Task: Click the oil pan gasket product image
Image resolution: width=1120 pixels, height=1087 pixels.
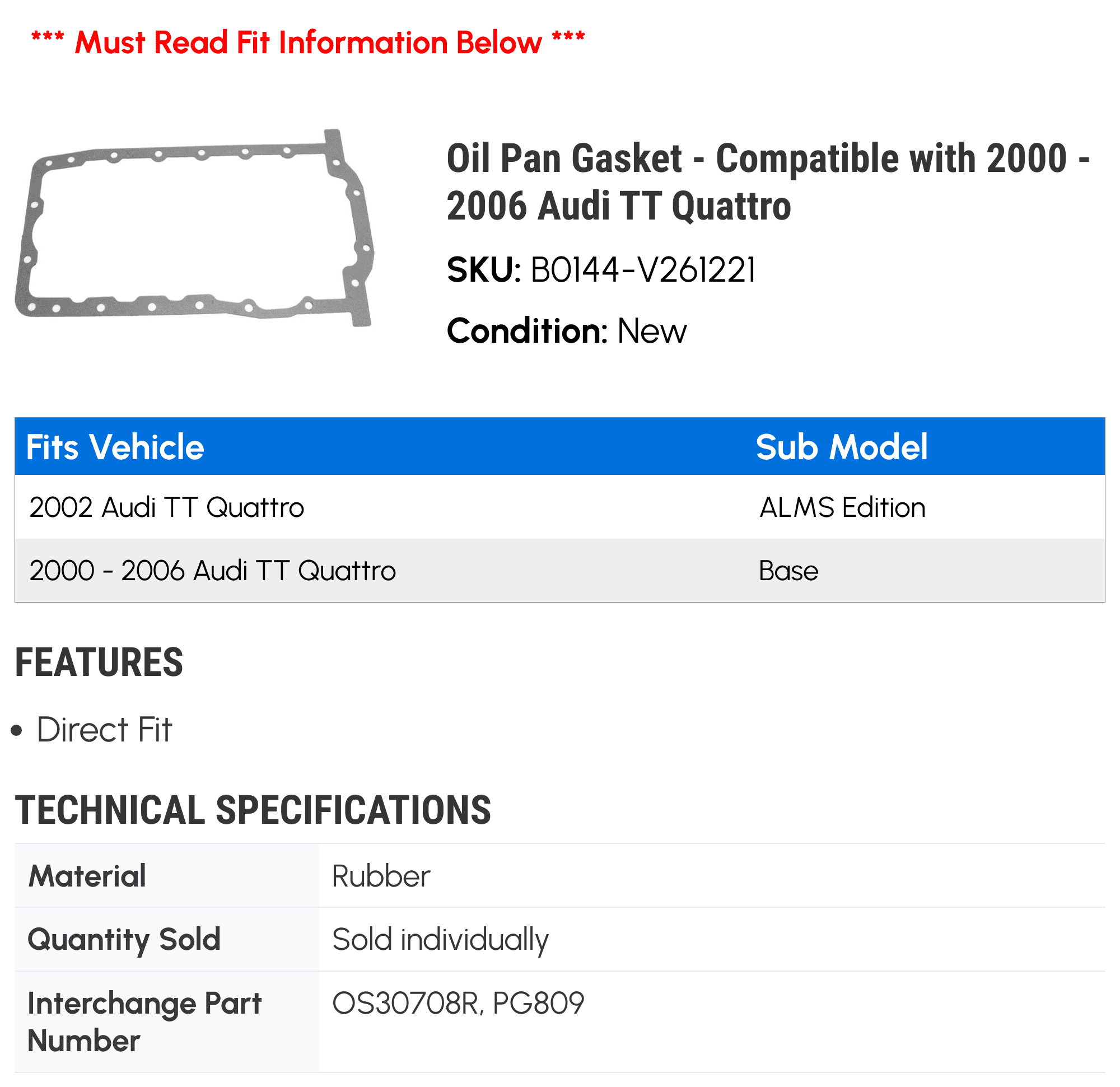Action: click(194, 227)
